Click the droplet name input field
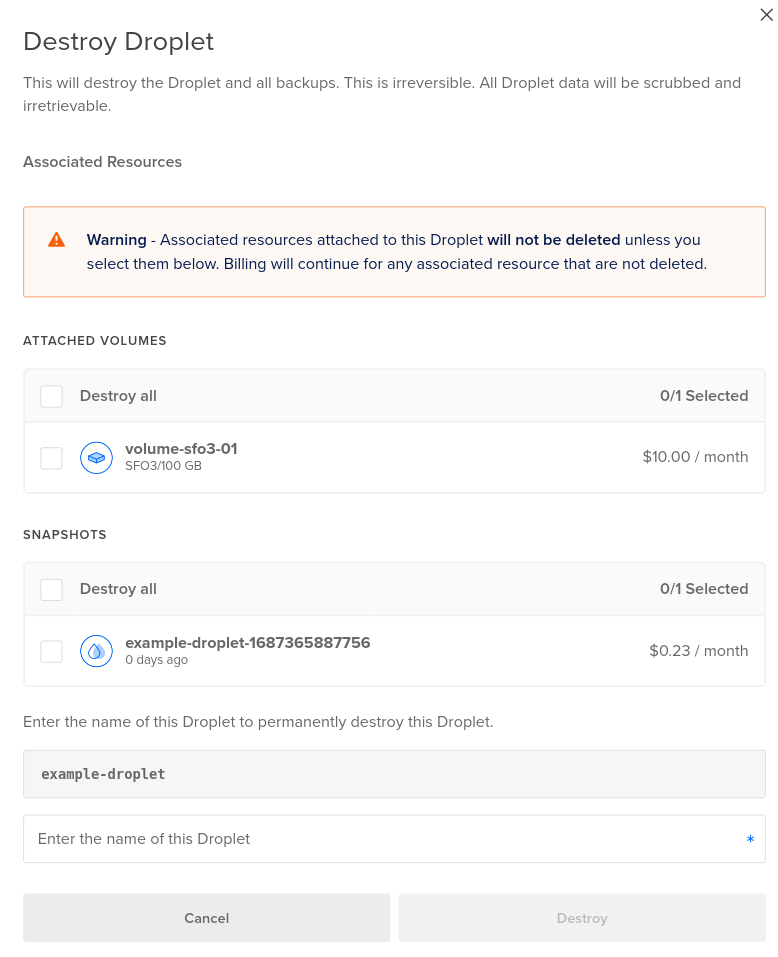Screen dimensions: 778x957 pyautogui.click(x=394, y=839)
